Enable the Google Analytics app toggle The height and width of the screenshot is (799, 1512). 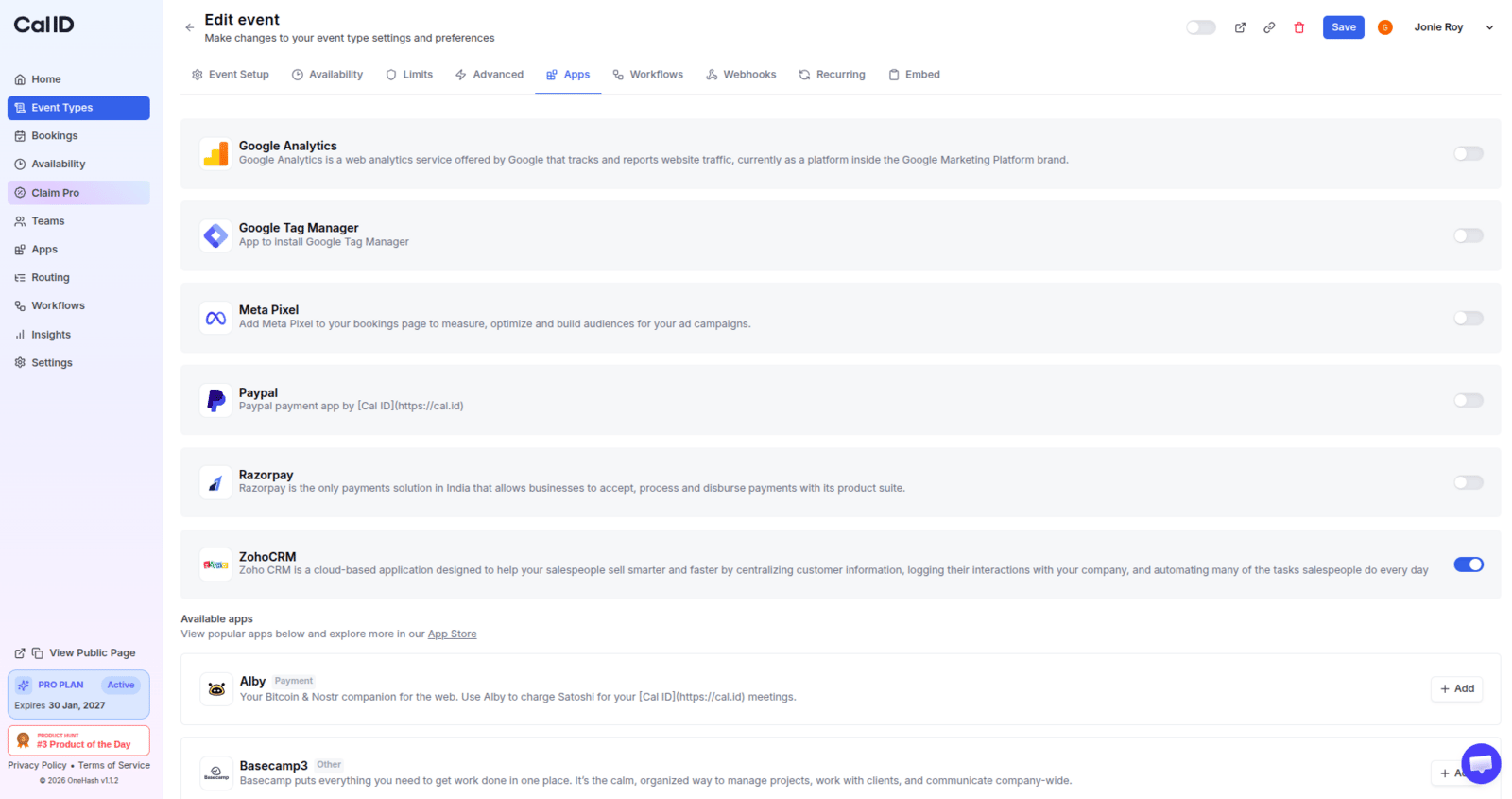point(1469,153)
